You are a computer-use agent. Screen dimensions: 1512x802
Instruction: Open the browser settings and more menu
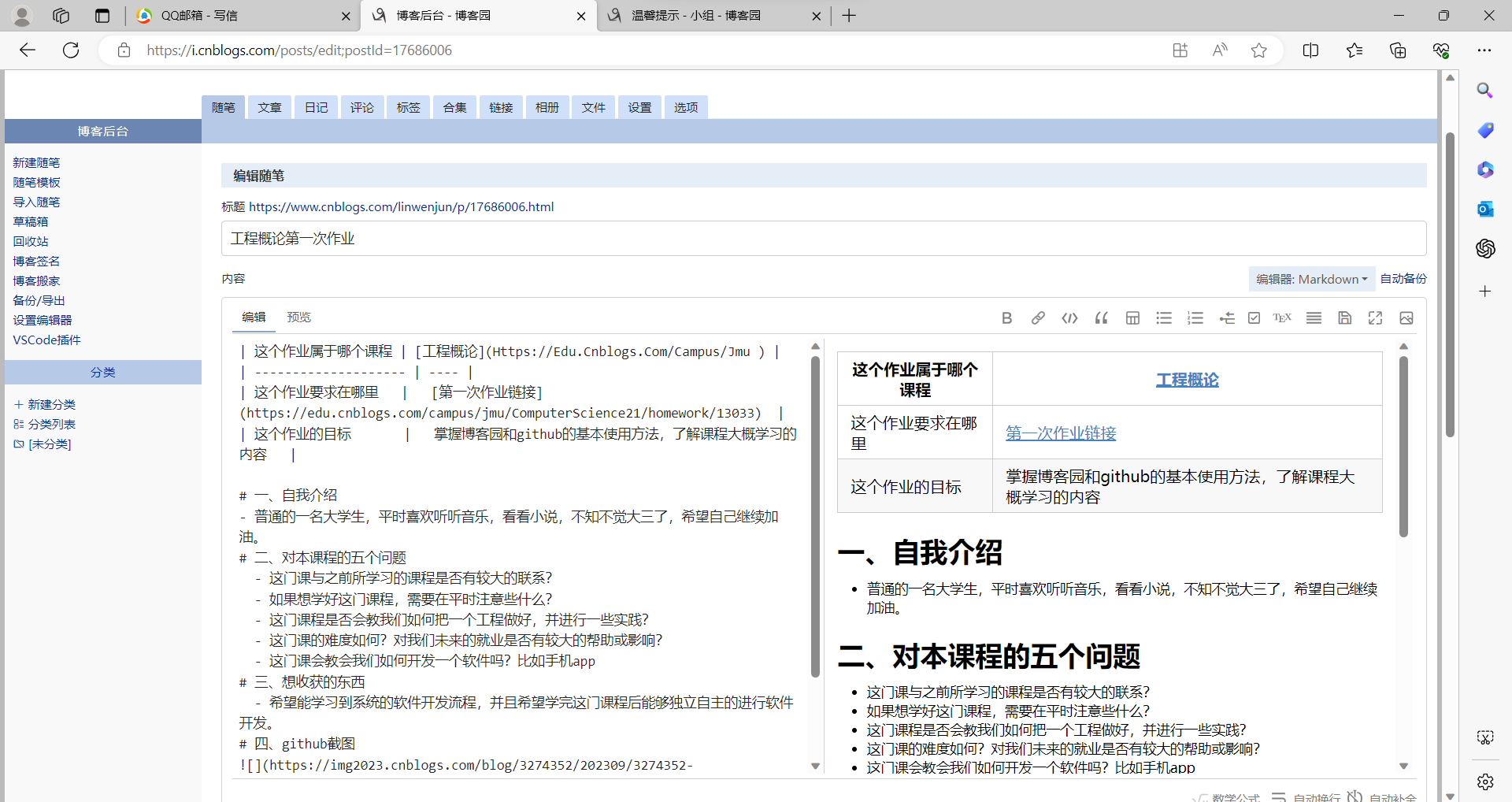(x=1484, y=50)
